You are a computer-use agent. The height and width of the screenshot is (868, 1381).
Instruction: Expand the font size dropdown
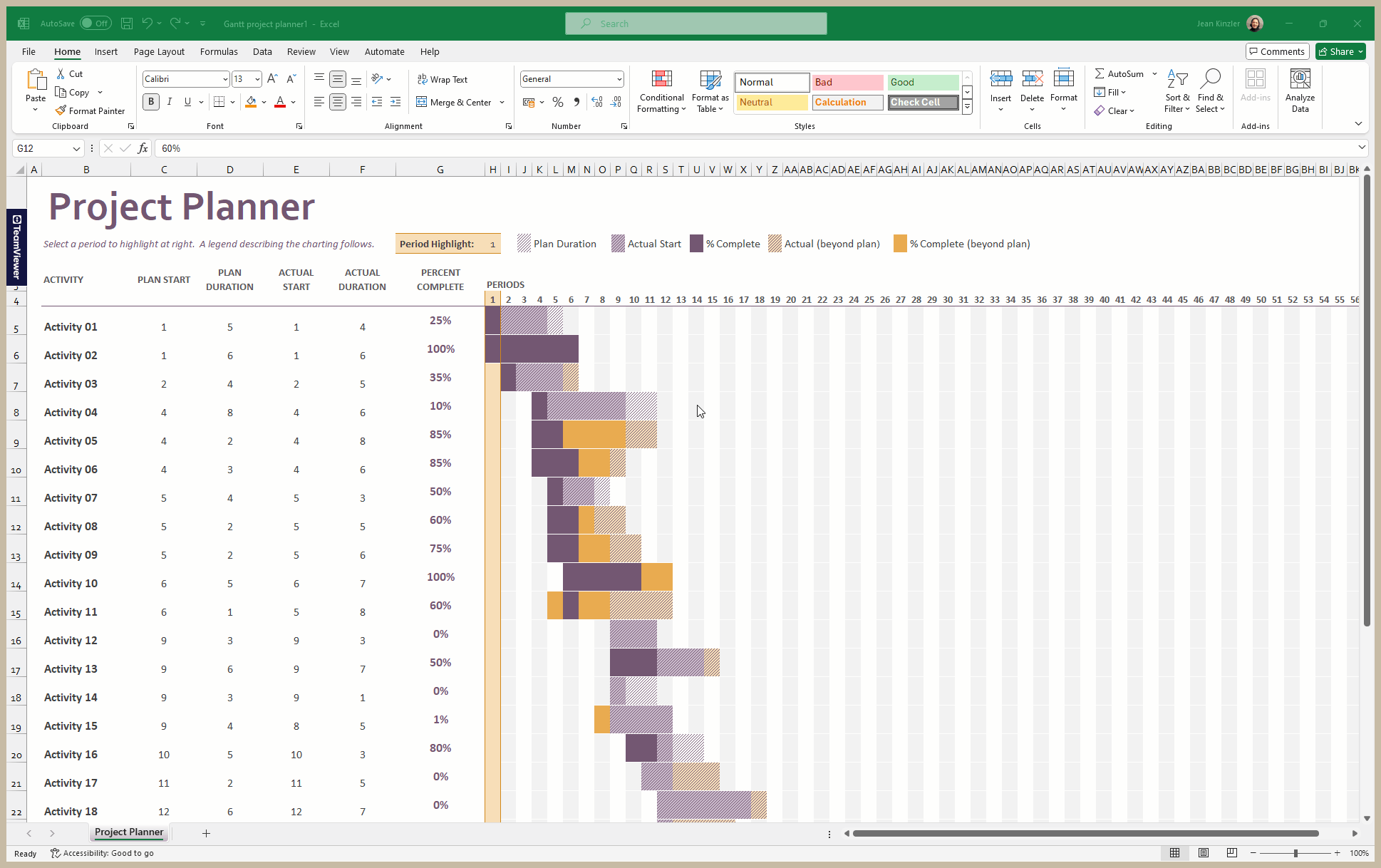(x=257, y=80)
